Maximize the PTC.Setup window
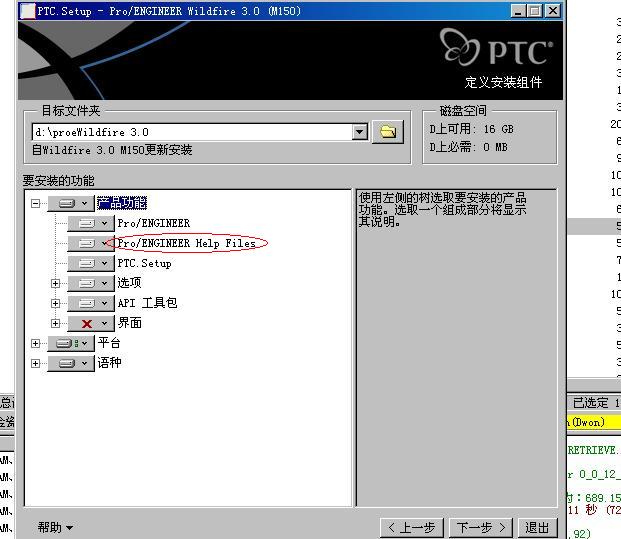 [x=535, y=11]
